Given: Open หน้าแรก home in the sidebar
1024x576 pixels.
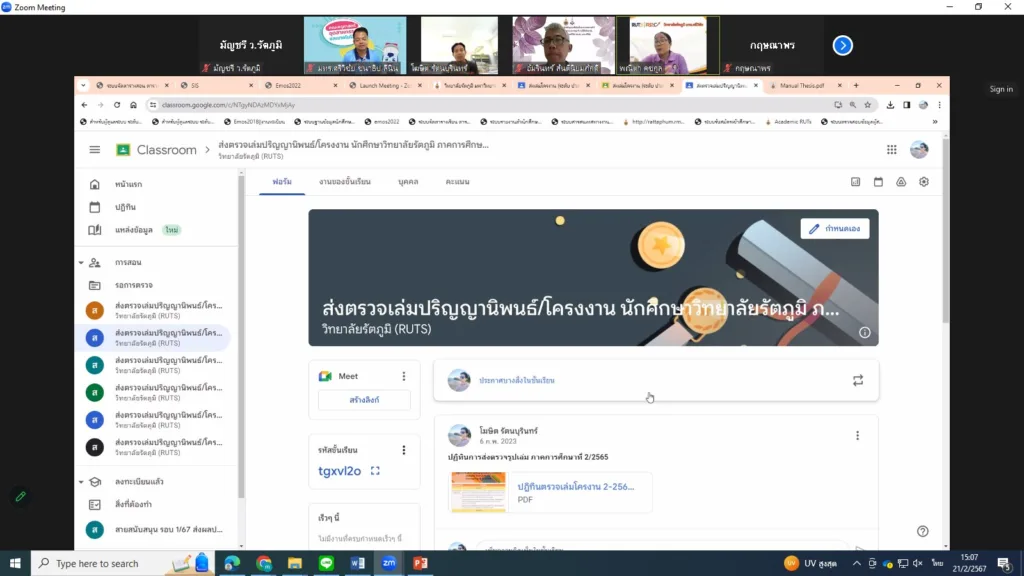Looking at the screenshot, I should (x=129, y=184).
